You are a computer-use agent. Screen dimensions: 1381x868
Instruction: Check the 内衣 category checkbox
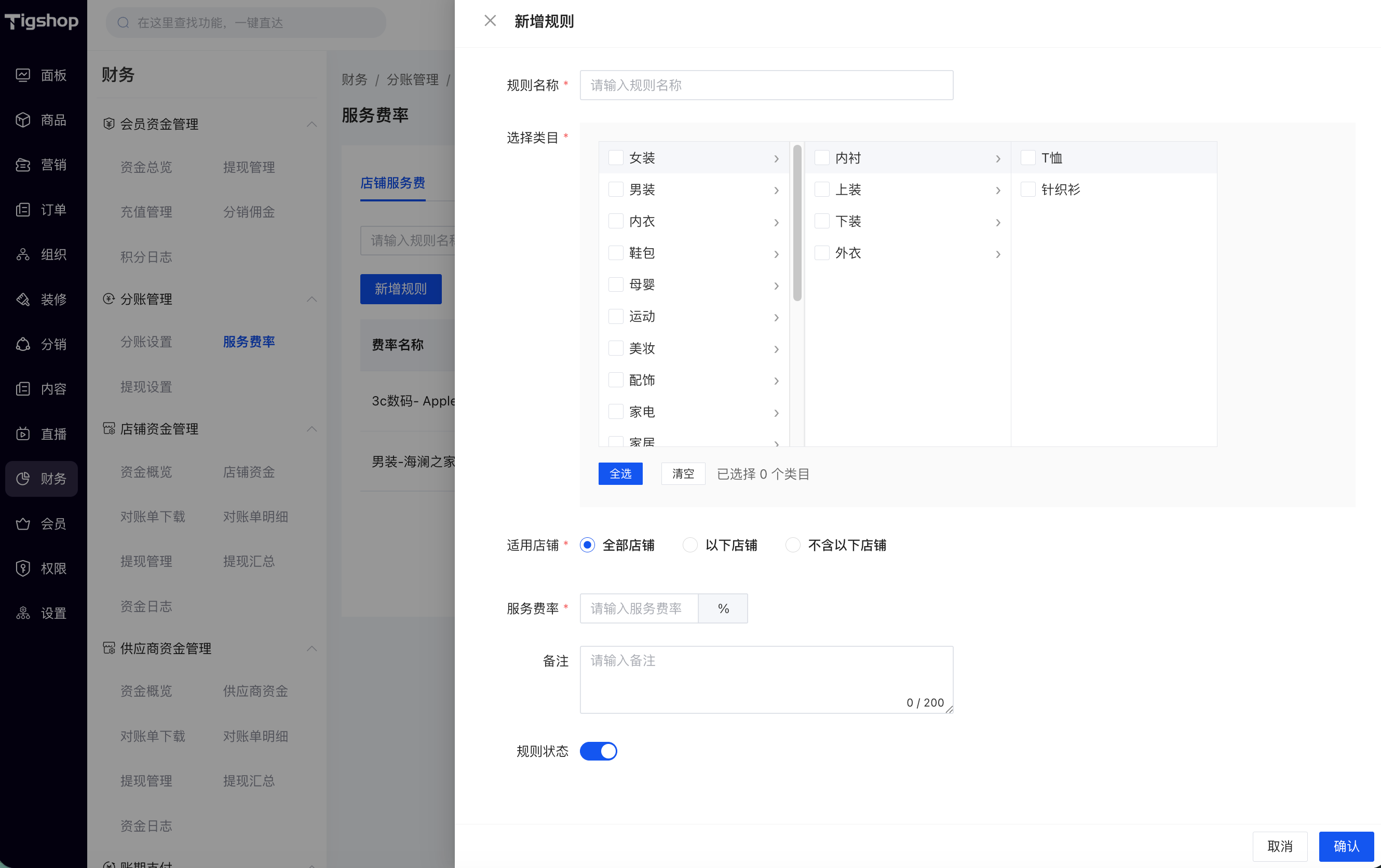(615, 221)
